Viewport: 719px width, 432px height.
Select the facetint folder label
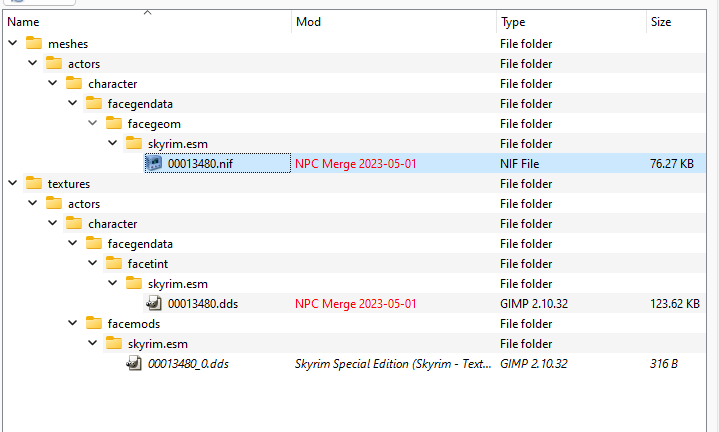tap(148, 264)
